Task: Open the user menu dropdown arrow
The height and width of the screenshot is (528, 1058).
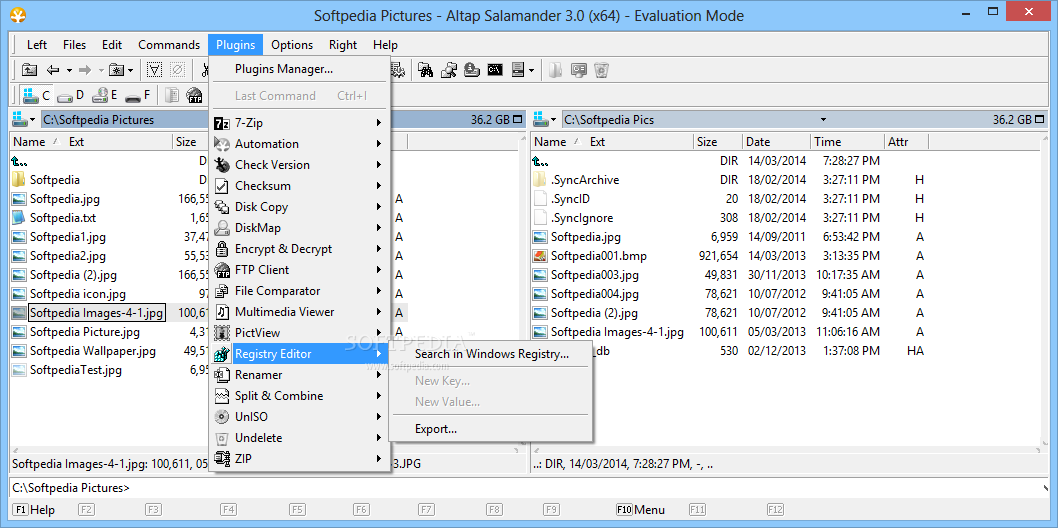Action: pos(532,70)
